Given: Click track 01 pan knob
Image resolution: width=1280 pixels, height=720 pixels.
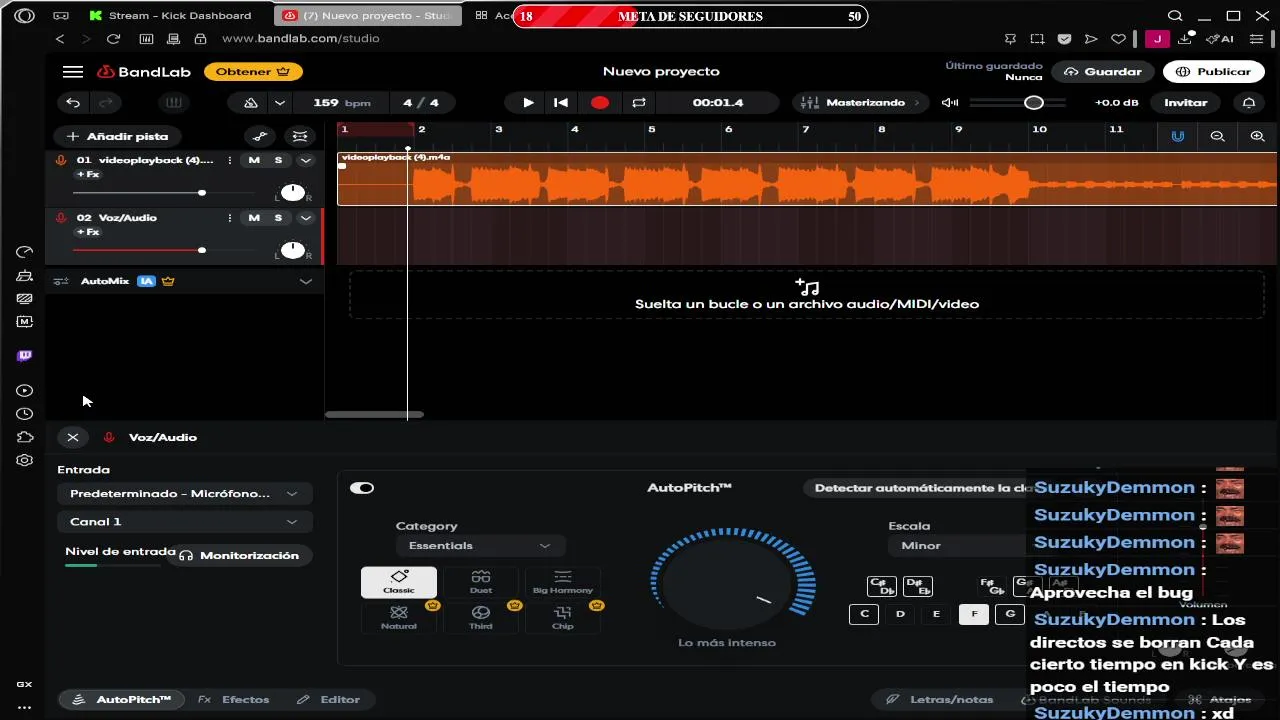Looking at the screenshot, I should (x=292, y=192).
